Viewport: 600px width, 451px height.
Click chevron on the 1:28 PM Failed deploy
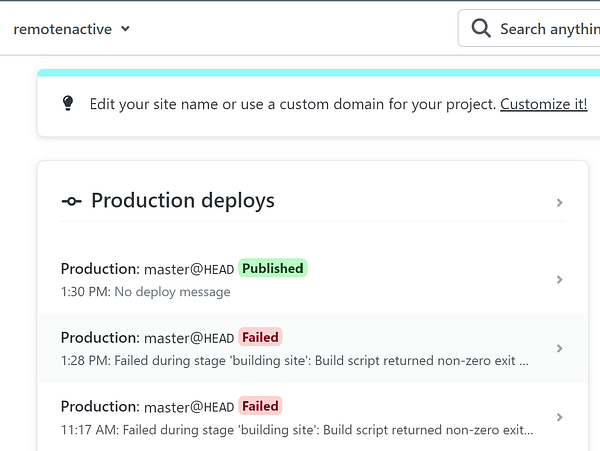559,348
